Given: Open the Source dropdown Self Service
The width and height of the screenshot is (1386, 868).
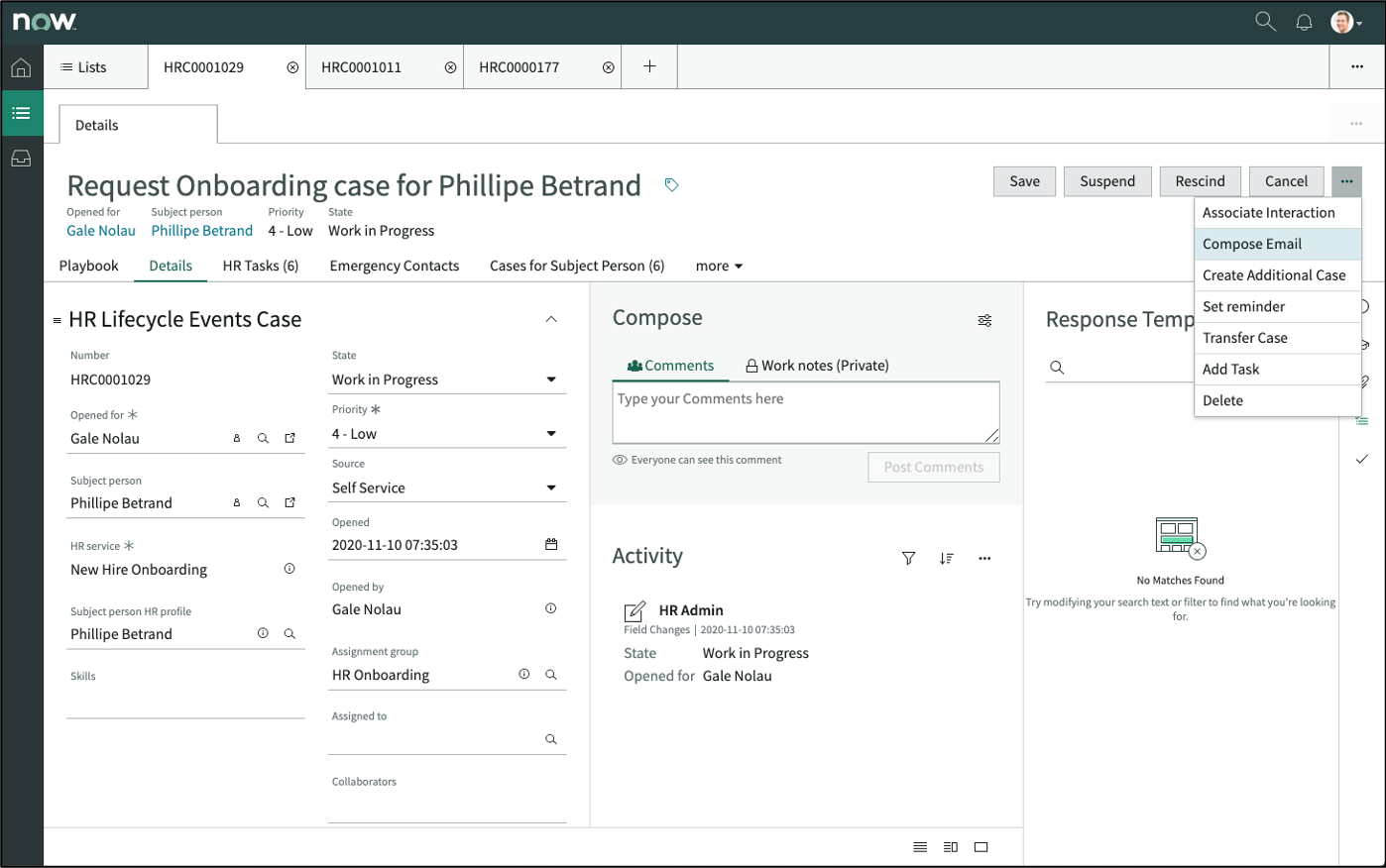Looking at the screenshot, I should pyautogui.click(x=447, y=488).
